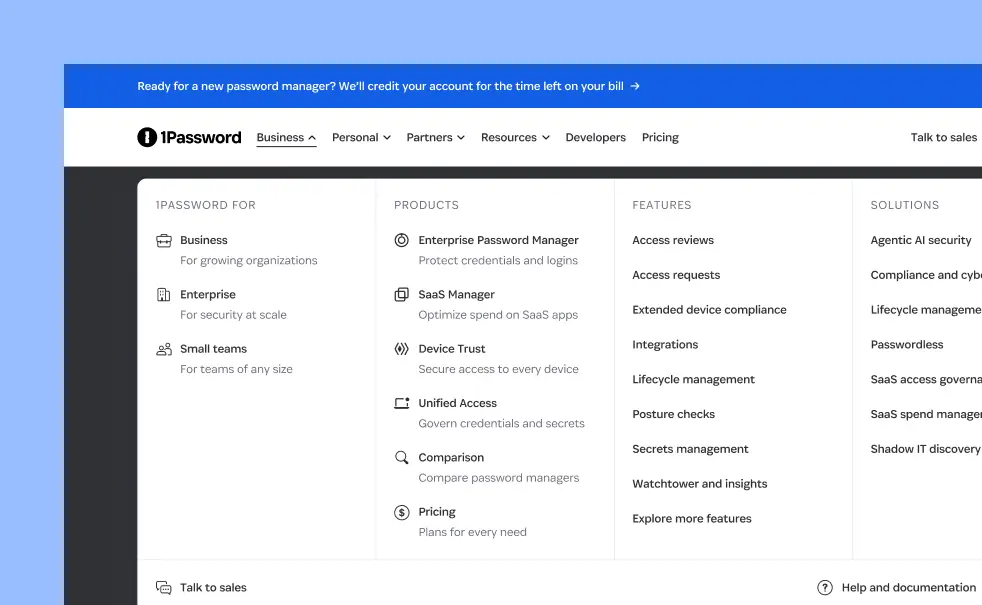982x605 pixels.
Task: Open Help and documentation
Action: (909, 587)
